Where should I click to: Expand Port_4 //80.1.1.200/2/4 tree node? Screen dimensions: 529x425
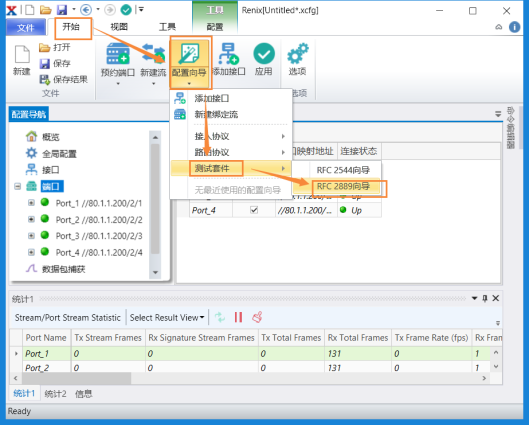[31, 252]
